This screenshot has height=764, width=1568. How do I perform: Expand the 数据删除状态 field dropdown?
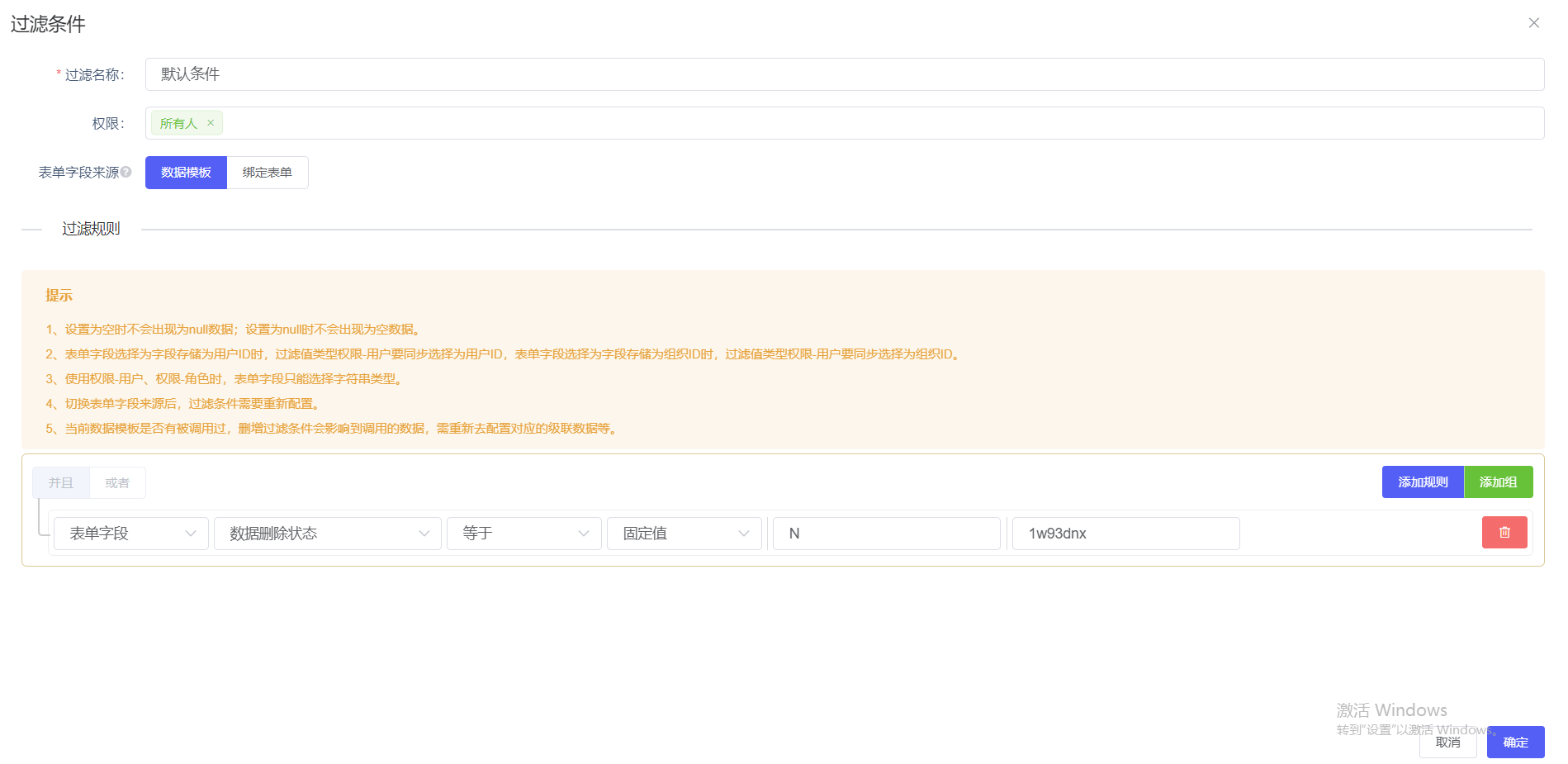[x=327, y=534]
